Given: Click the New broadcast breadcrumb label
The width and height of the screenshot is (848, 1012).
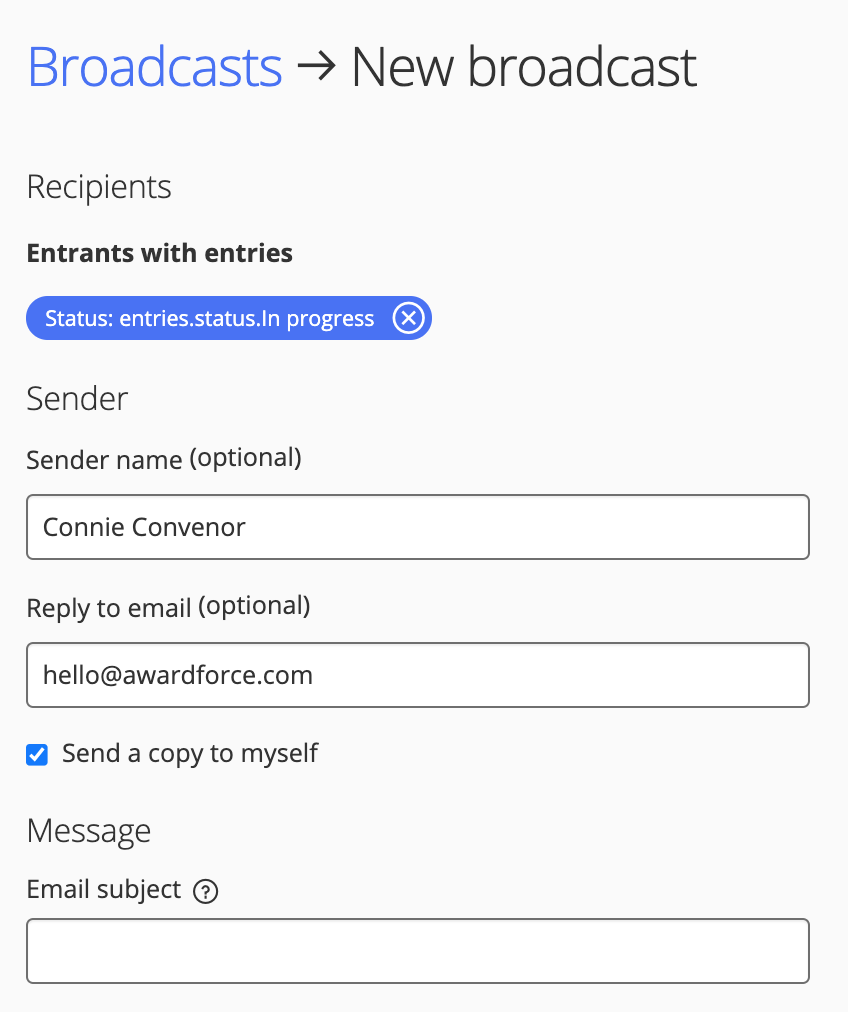Looking at the screenshot, I should pyautogui.click(x=523, y=66).
